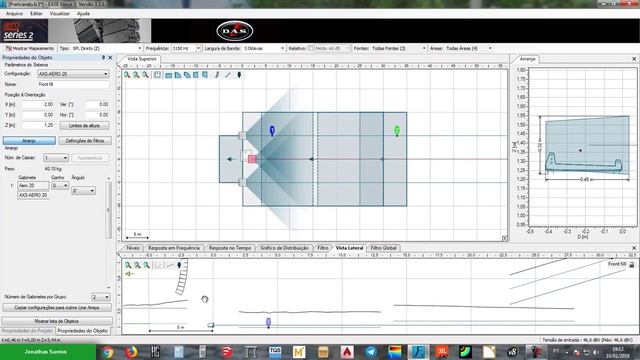Select the blue receiver in the side view
The height and width of the screenshot is (360, 640).
point(269,322)
